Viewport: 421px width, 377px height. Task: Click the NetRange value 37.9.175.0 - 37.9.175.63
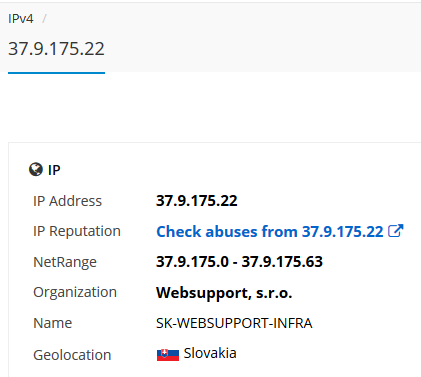click(x=239, y=262)
